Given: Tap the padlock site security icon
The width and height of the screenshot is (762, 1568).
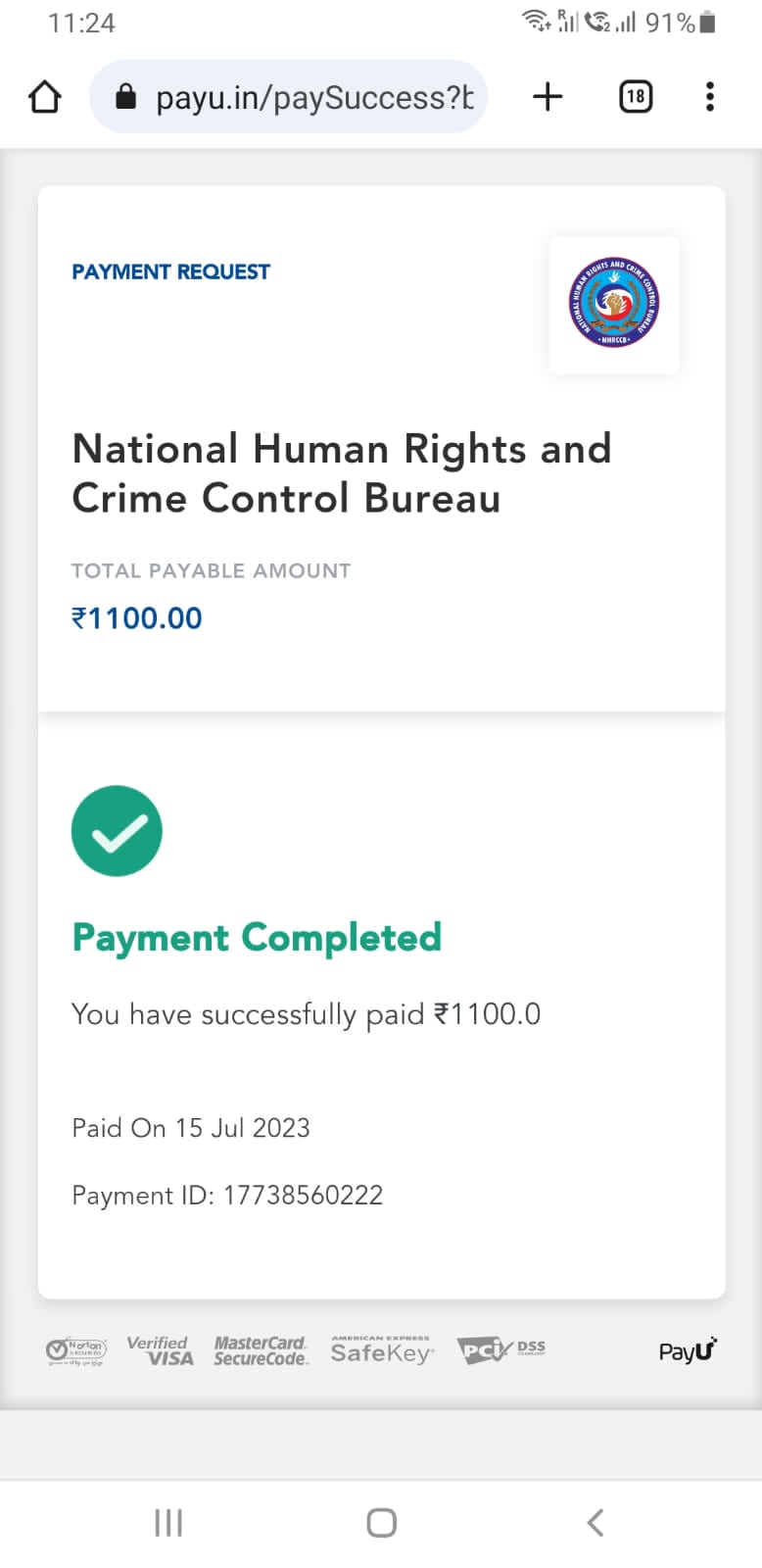Looking at the screenshot, I should coord(125,96).
